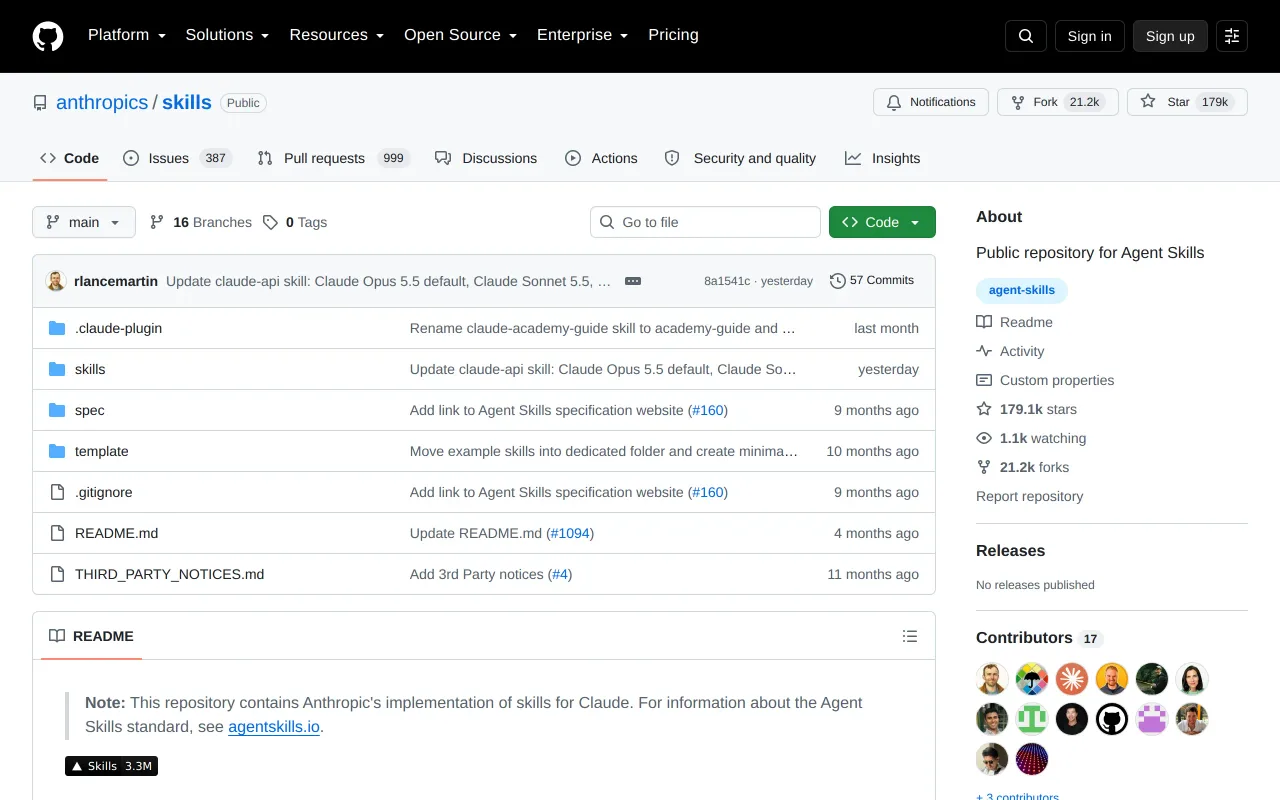This screenshot has width=1280, height=800.
Task: Open the 57 Commits history
Action: coord(872,281)
